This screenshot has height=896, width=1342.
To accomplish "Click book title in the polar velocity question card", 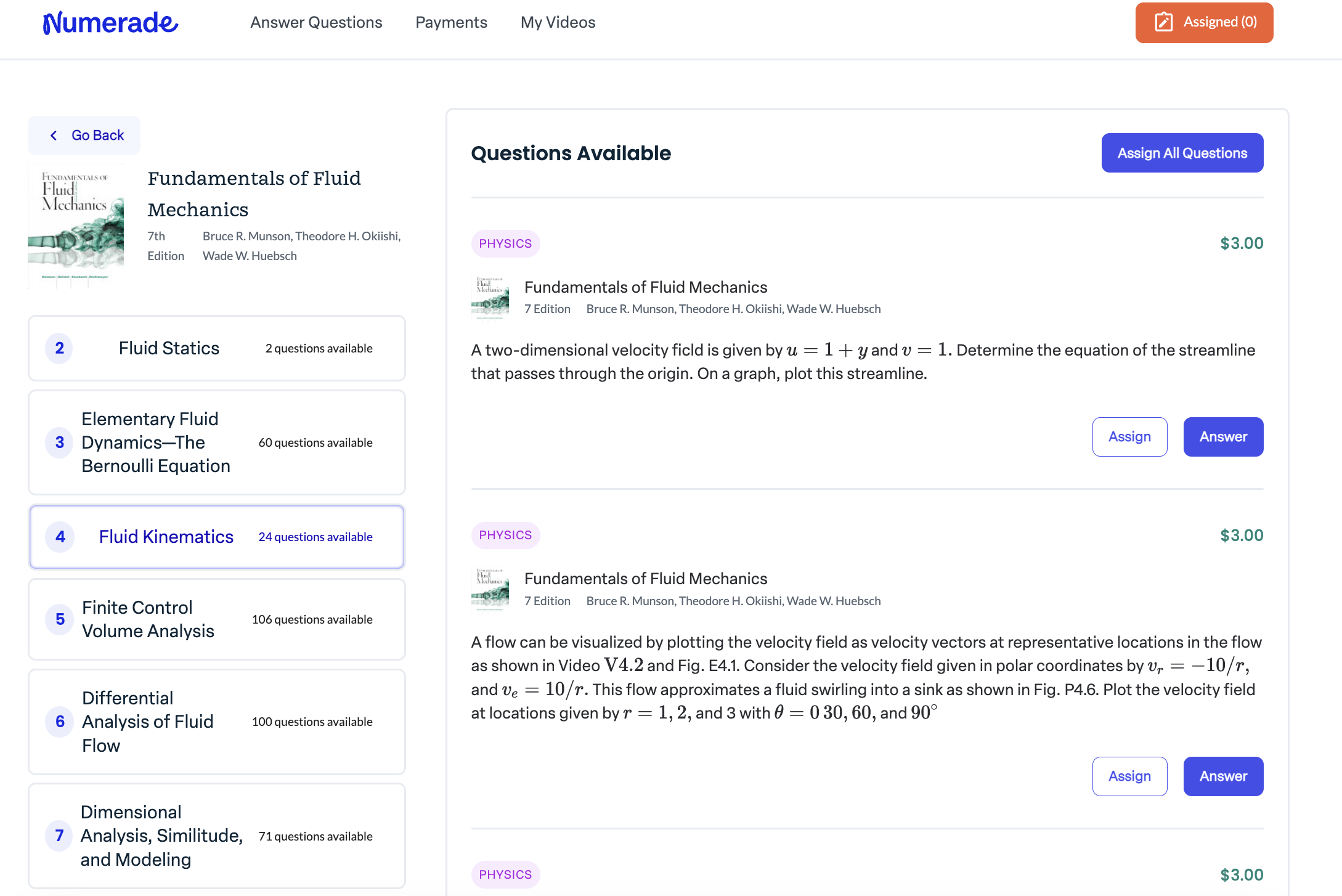I will pyautogui.click(x=646, y=579).
